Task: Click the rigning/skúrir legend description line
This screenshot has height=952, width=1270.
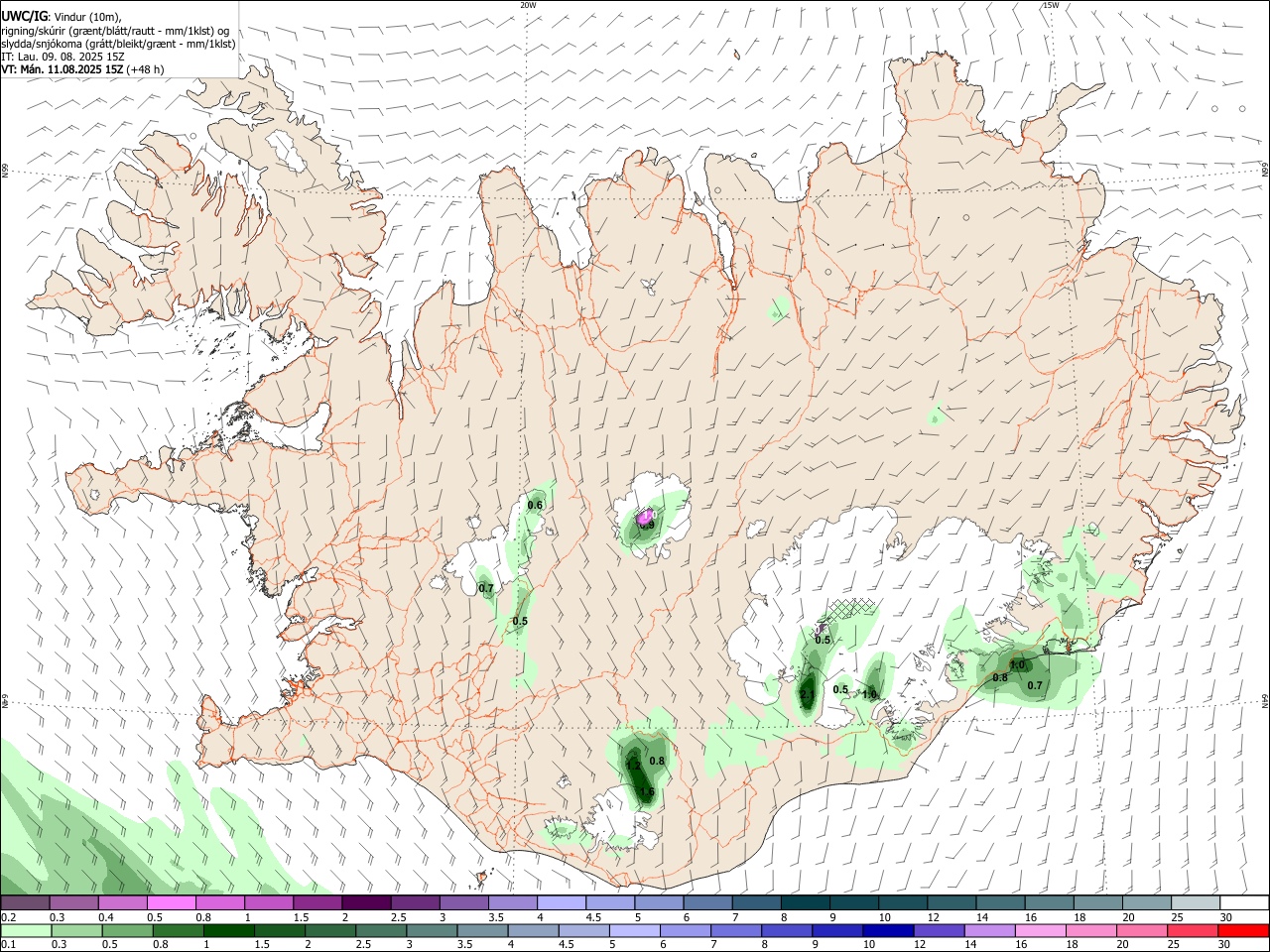Action: pyautogui.click(x=115, y=30)
